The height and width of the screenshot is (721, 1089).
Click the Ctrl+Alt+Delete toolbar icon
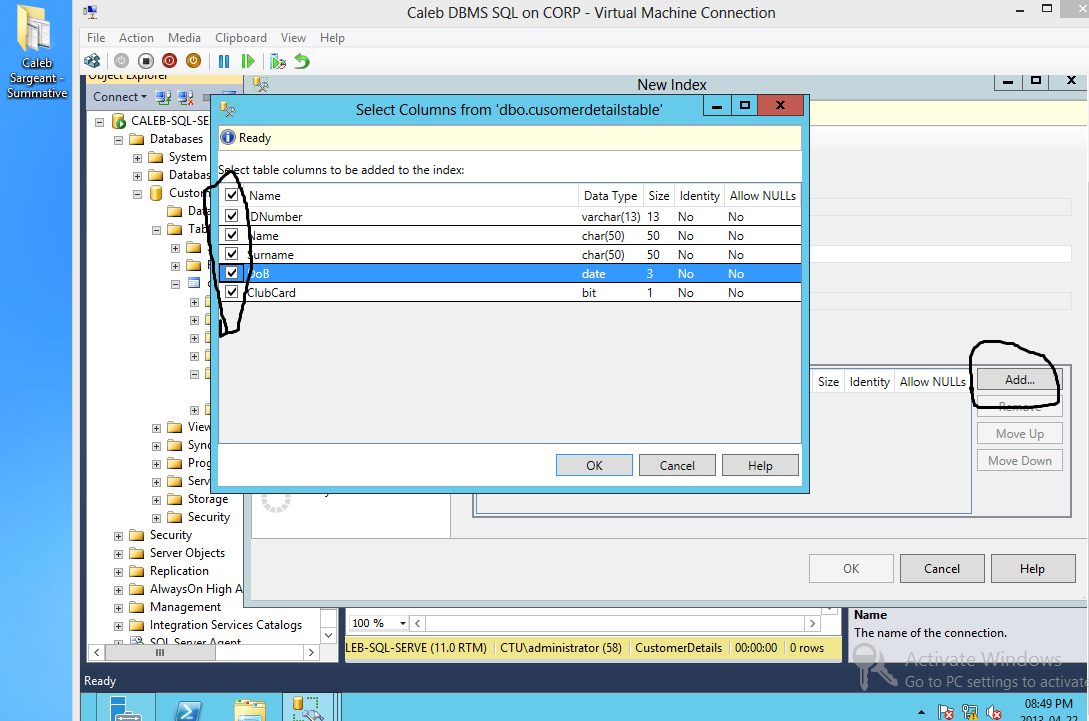(x=92, y=61)
